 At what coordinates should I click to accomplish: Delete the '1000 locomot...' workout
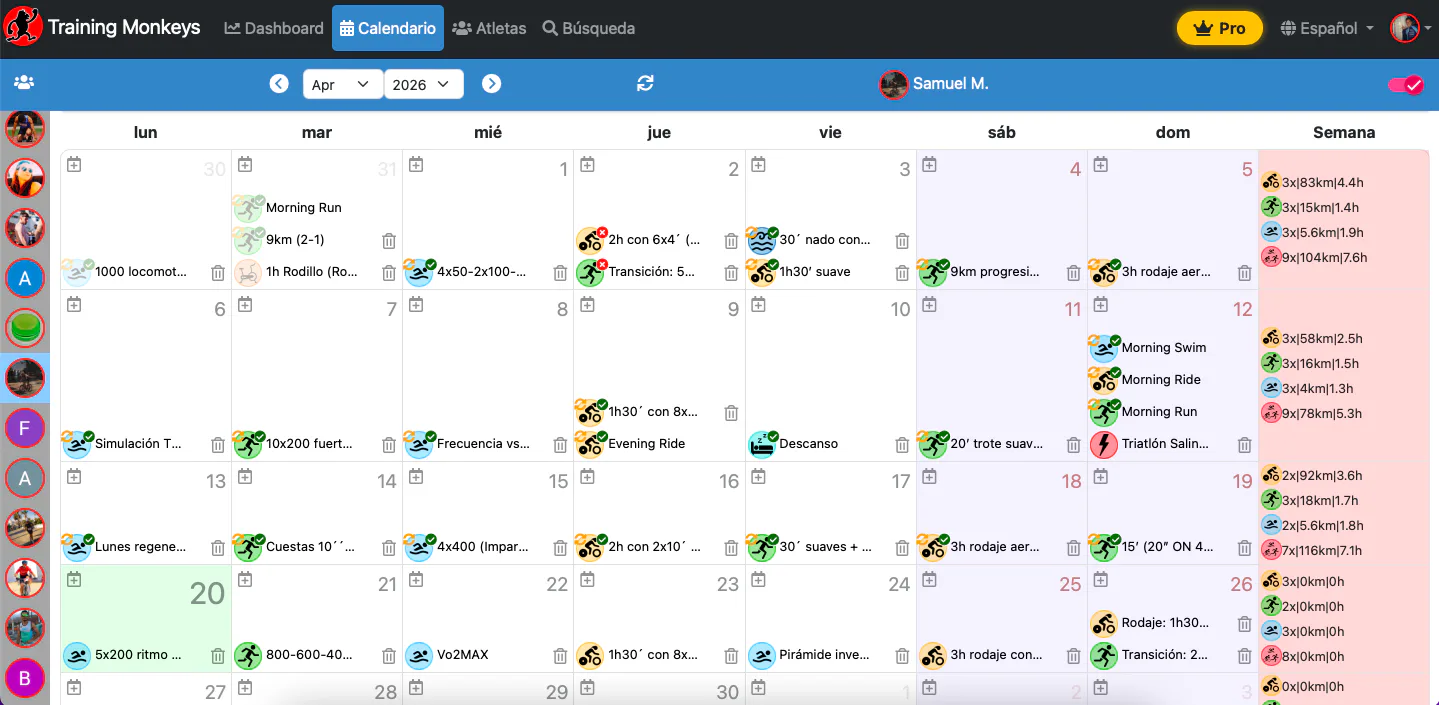(x=218, y=272)
